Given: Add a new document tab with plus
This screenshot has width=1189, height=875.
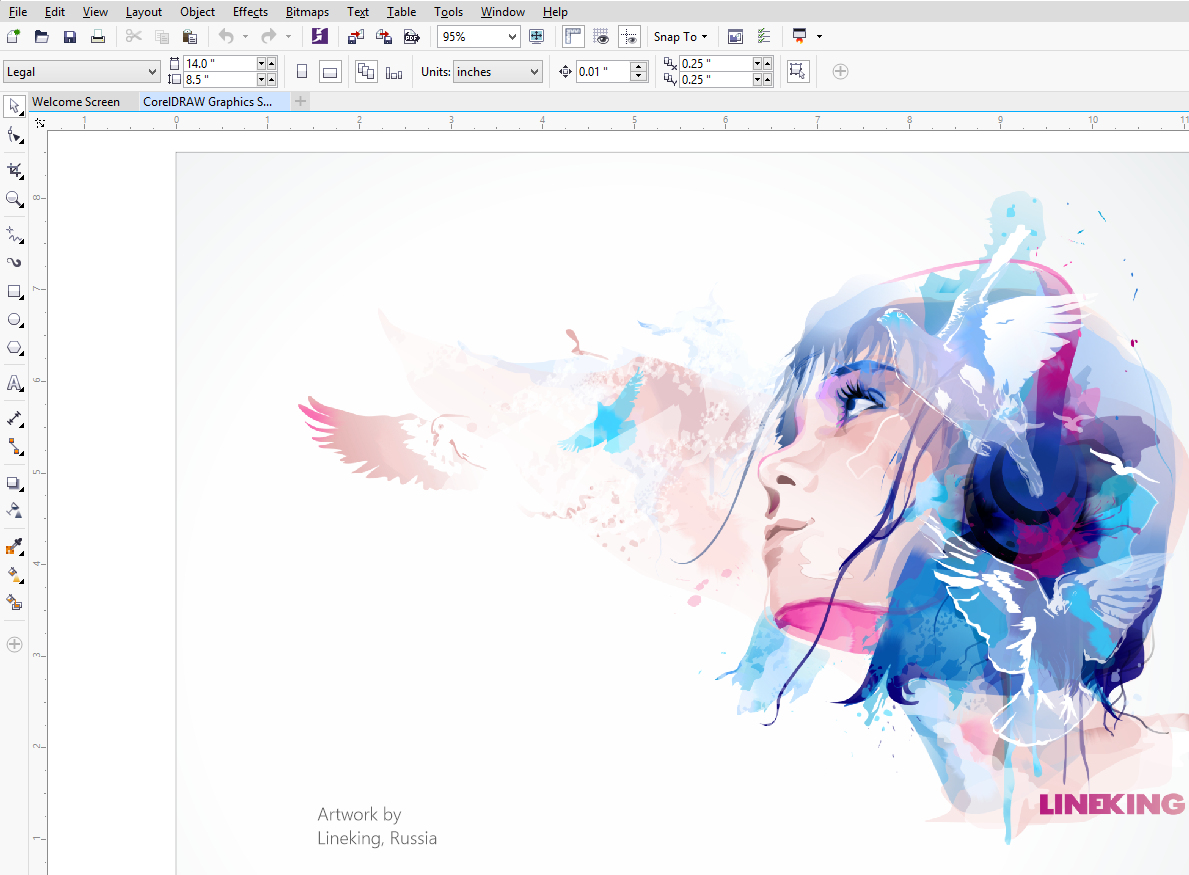Looking at the screenshot, I should point(300,101).
